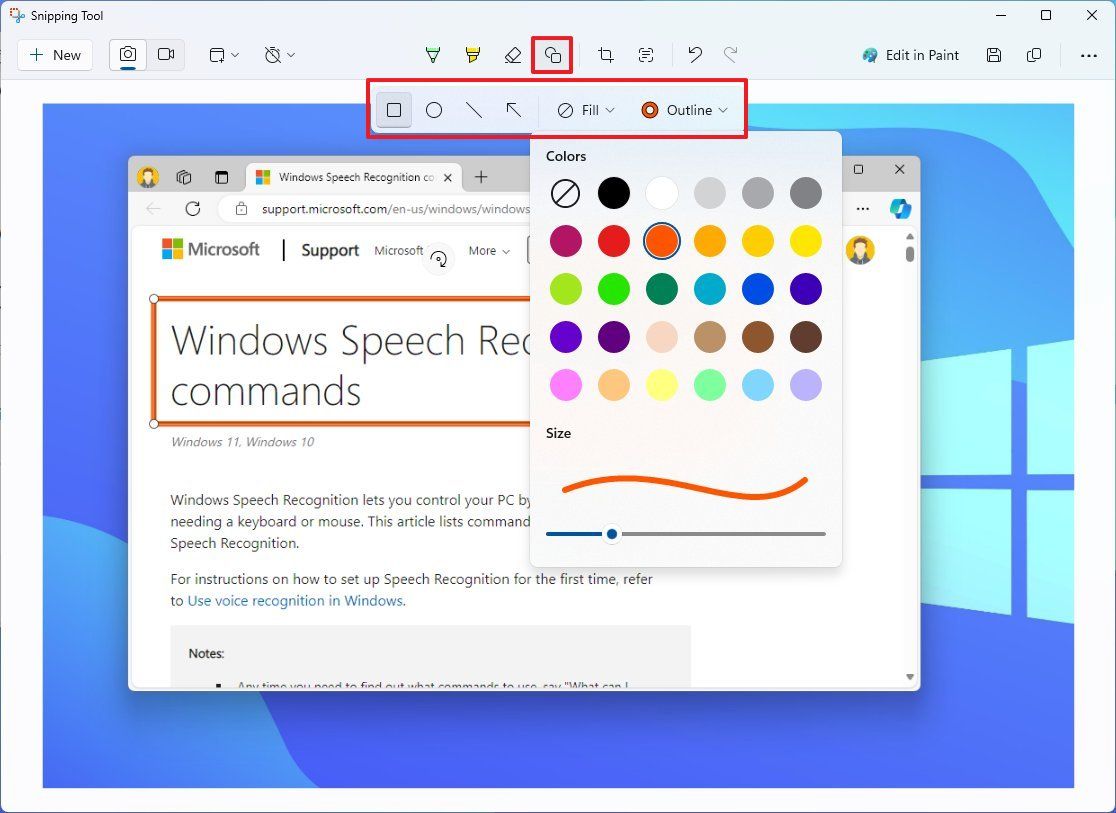Pick the lime green swatch
1116x813 pixels.
(566, 289)
